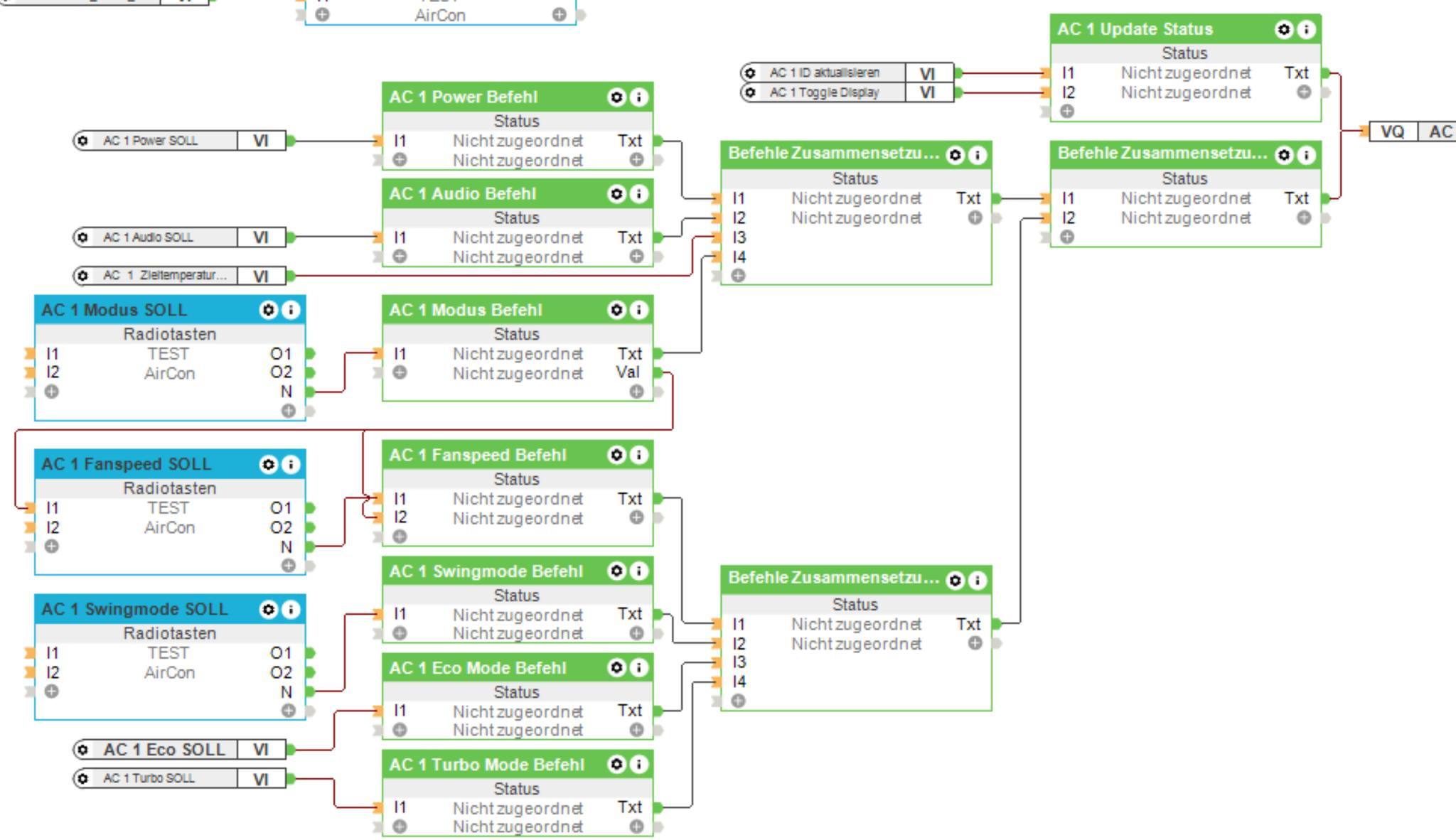Add input with plus under I2 of AC 1 Fanspeed SOLL
Viewport: 1456px width, 840px height.
point(52,546)
